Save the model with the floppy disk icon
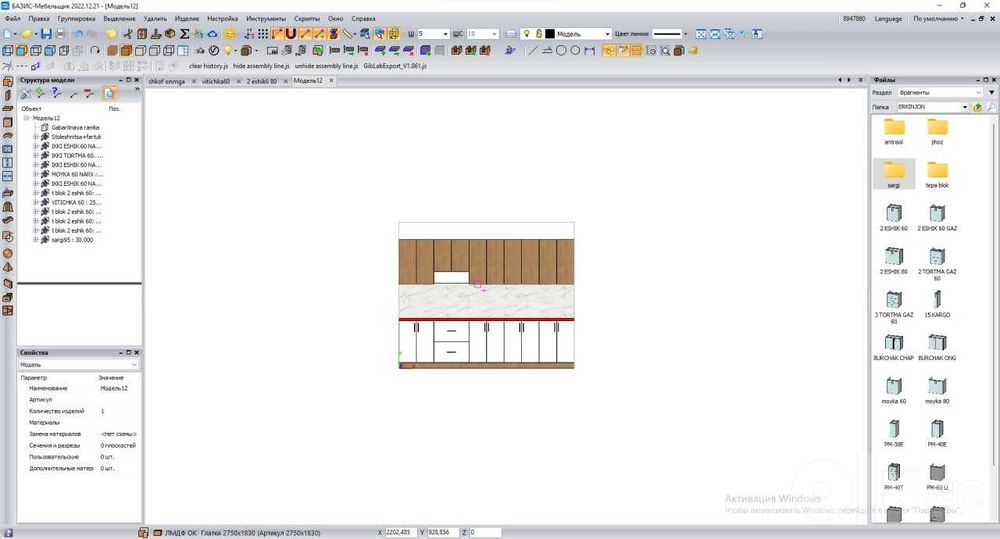The width and height of the screenshot is (1000, 539). [x=46, y=34]
